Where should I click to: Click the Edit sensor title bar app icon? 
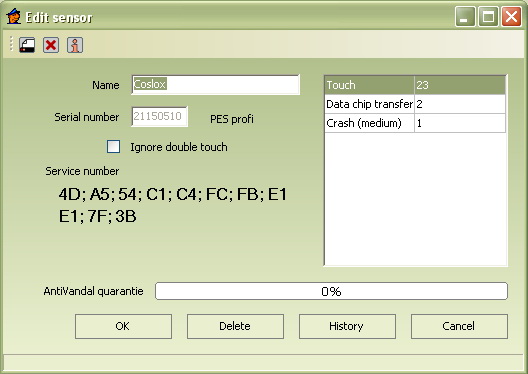pos(13,17)
